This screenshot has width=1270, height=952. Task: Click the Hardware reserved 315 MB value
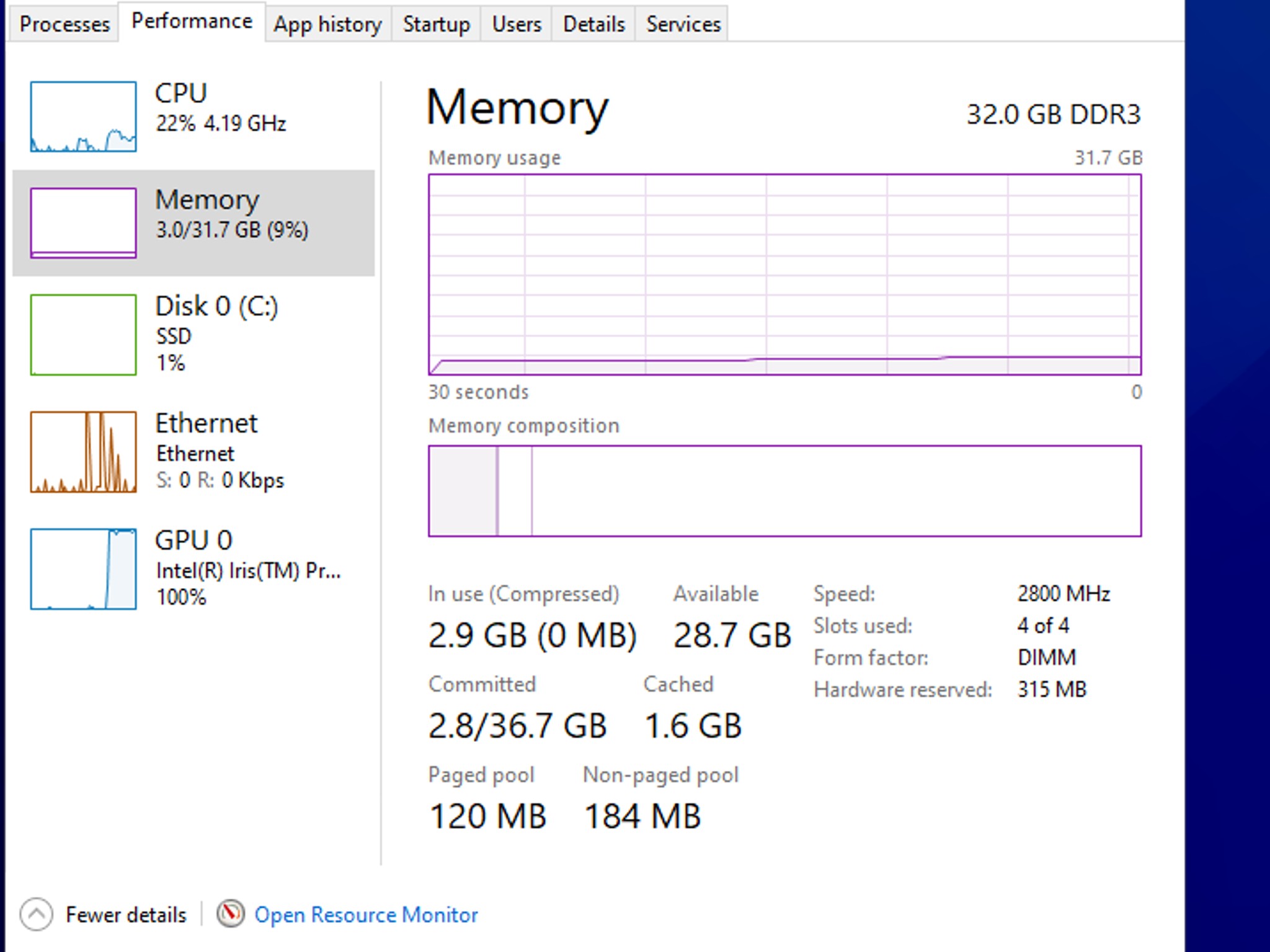point(1052,689)
